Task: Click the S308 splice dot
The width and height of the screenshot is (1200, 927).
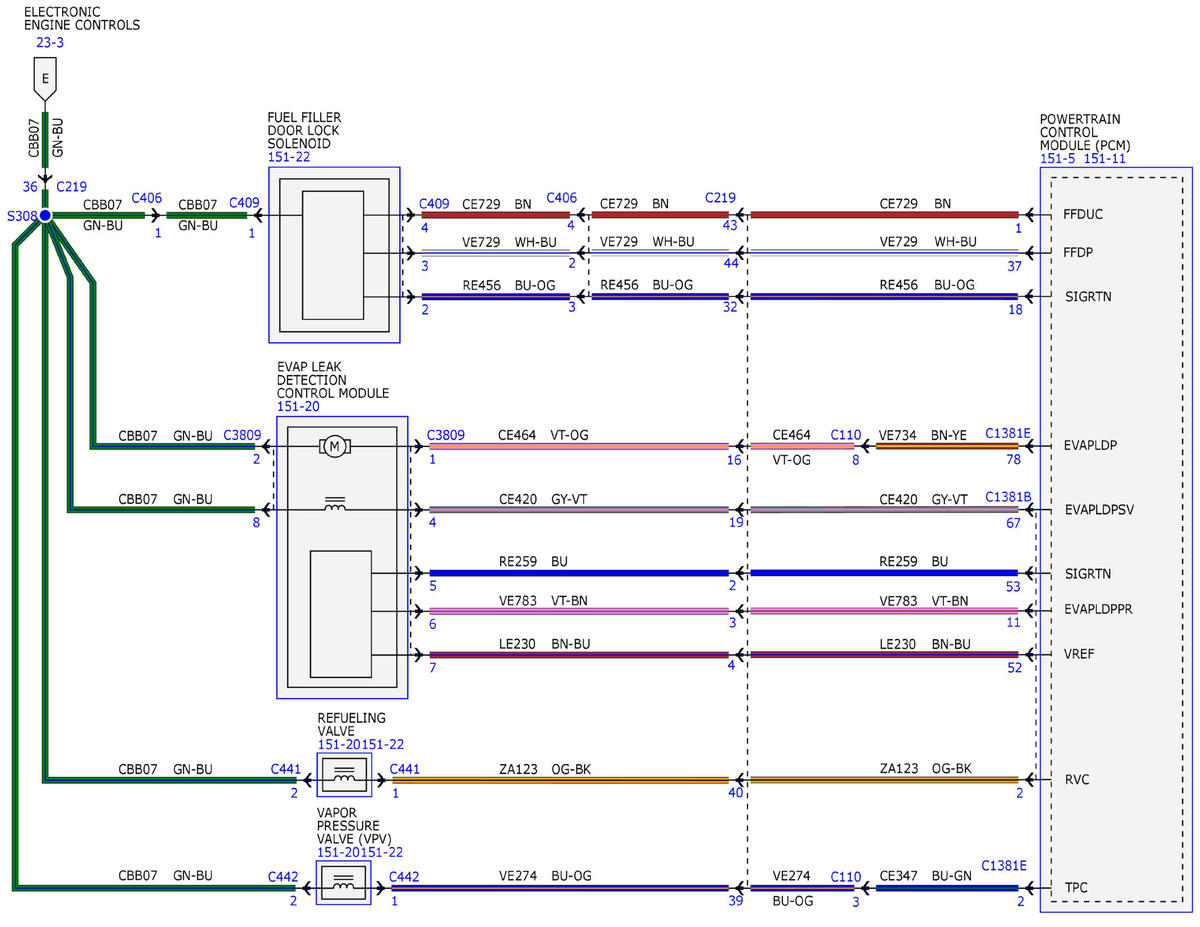Action: tap(45, 215)
